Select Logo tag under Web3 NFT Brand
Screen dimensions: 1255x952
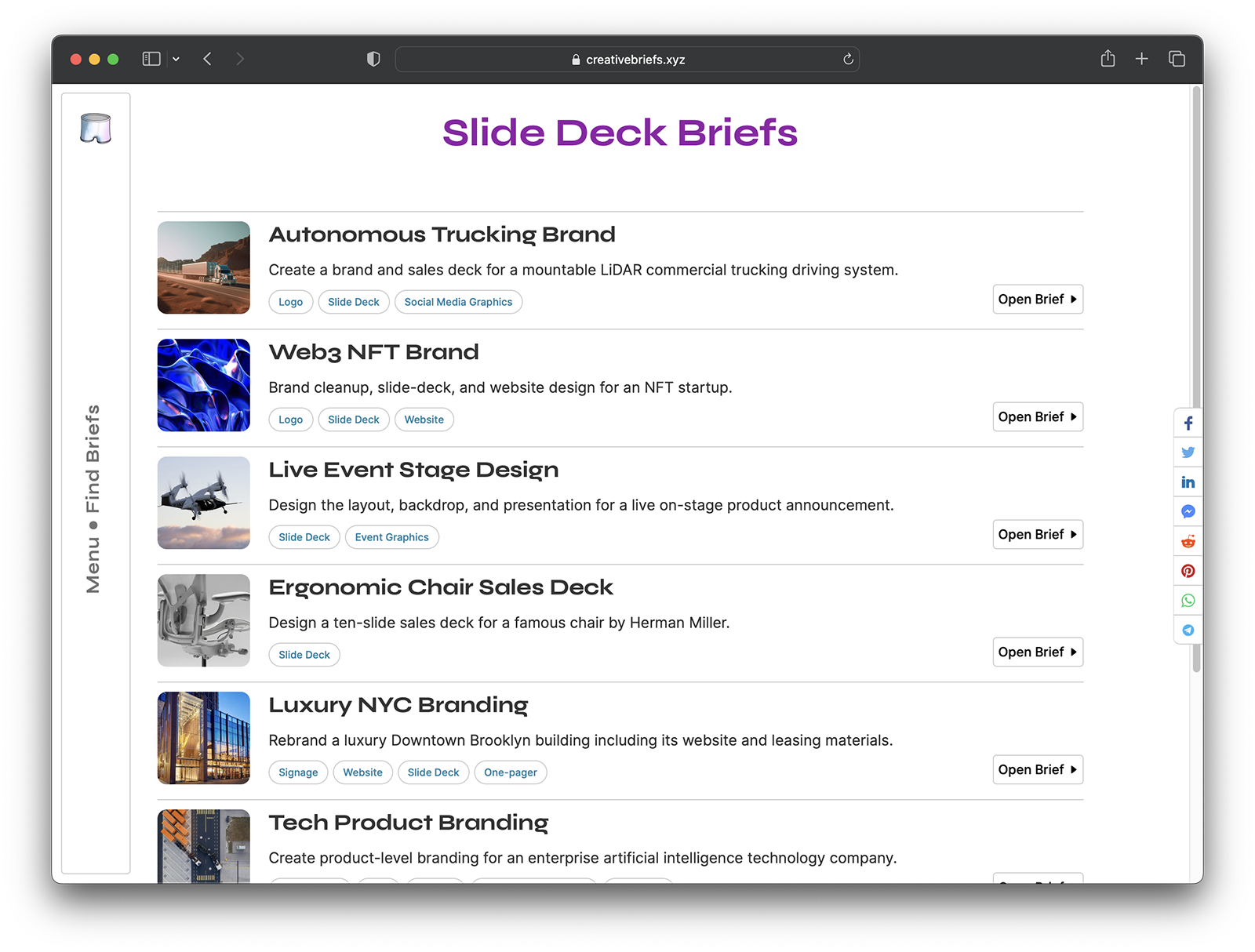[291, 420]
